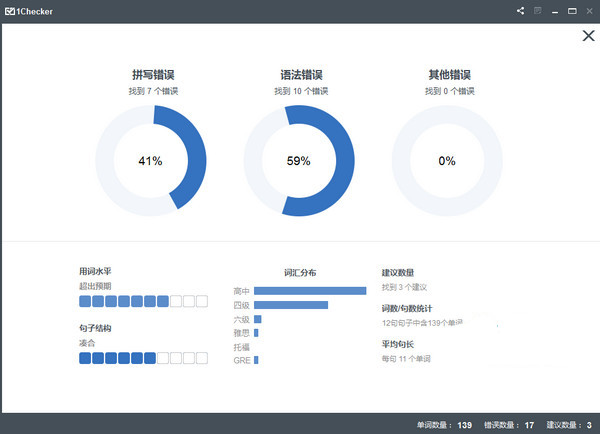The image size is (600, 434).
Task: Click the 超出预期 rating text
Action: 95,286
